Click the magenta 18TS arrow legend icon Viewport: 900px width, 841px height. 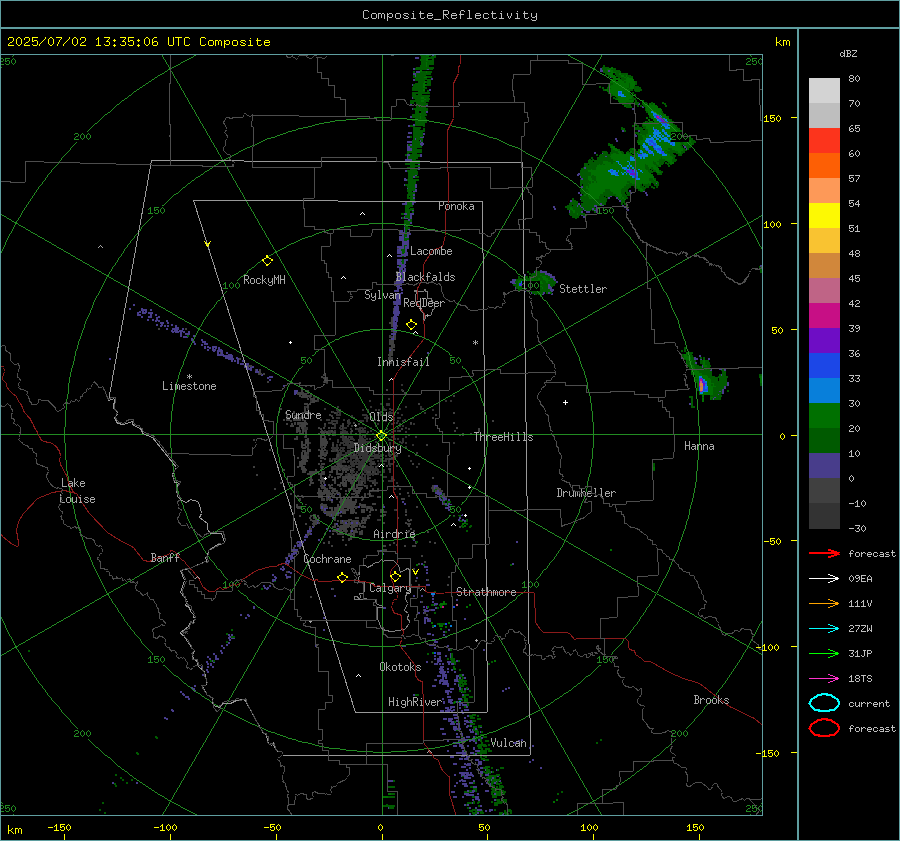tap(824, 679)
